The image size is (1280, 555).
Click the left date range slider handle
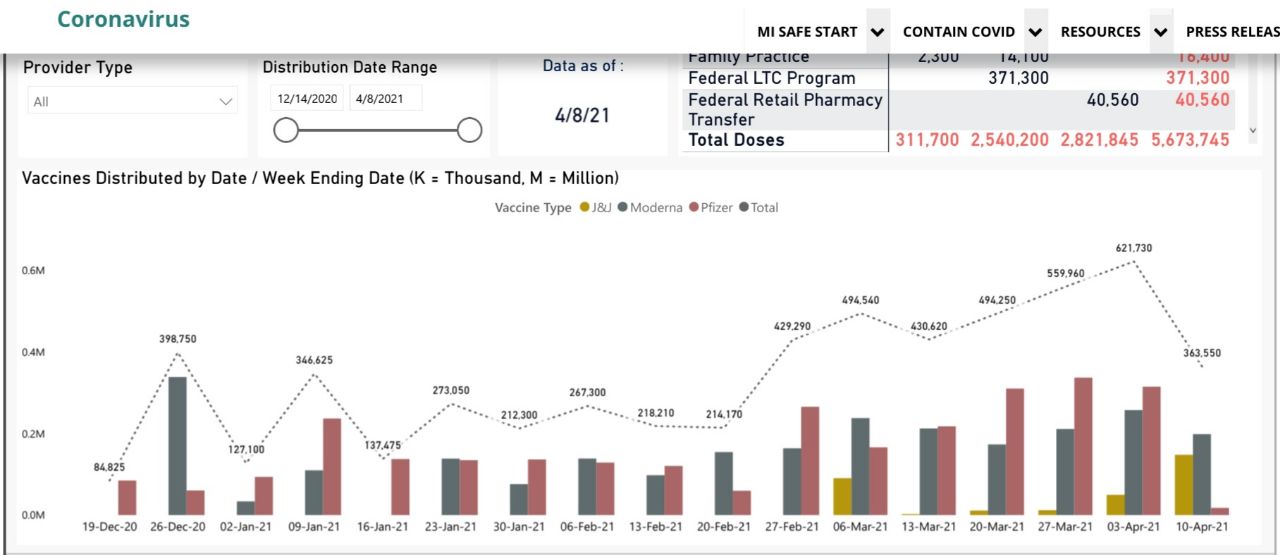coord(286,130)
